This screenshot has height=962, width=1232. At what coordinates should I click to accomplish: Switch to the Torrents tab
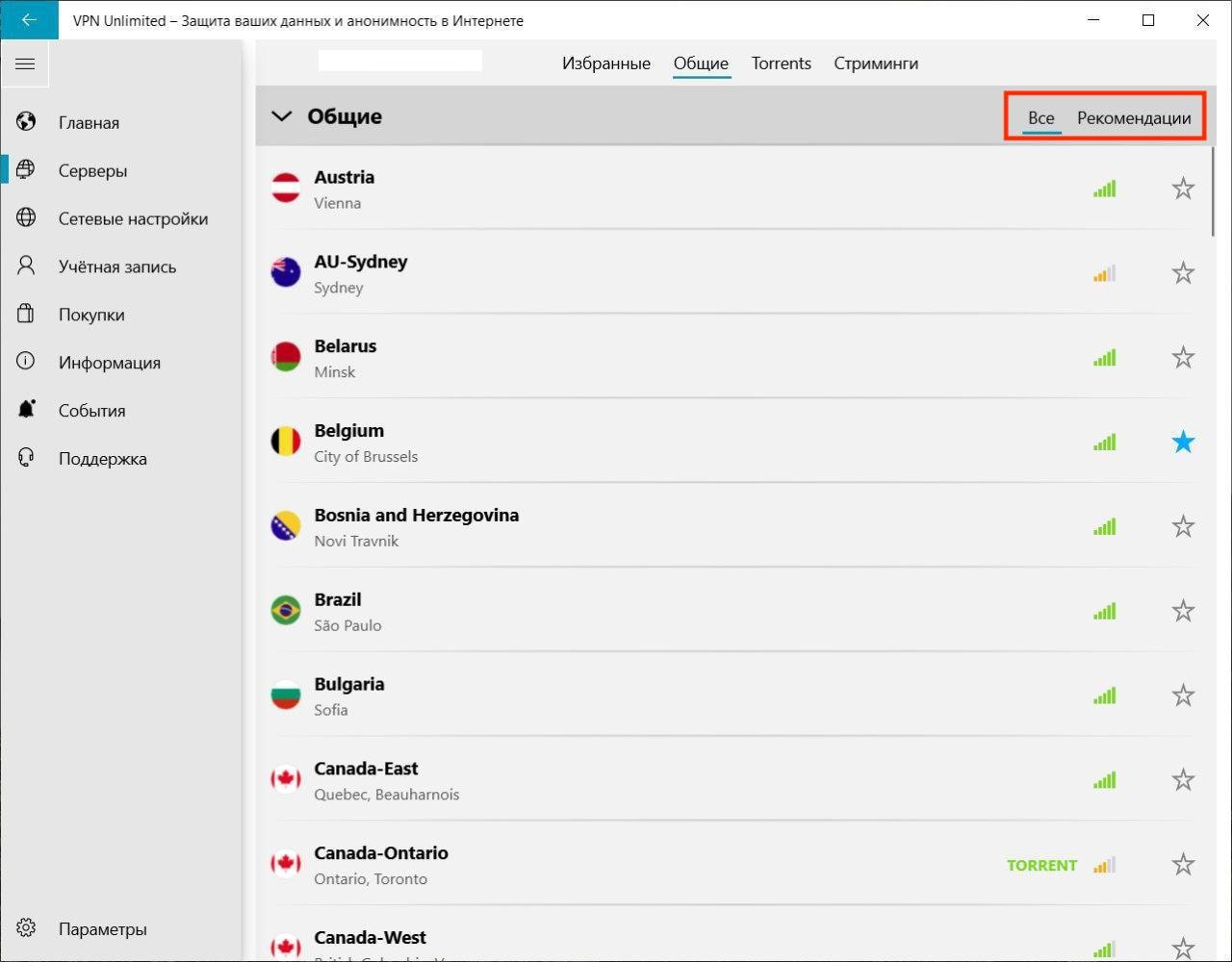781,63
